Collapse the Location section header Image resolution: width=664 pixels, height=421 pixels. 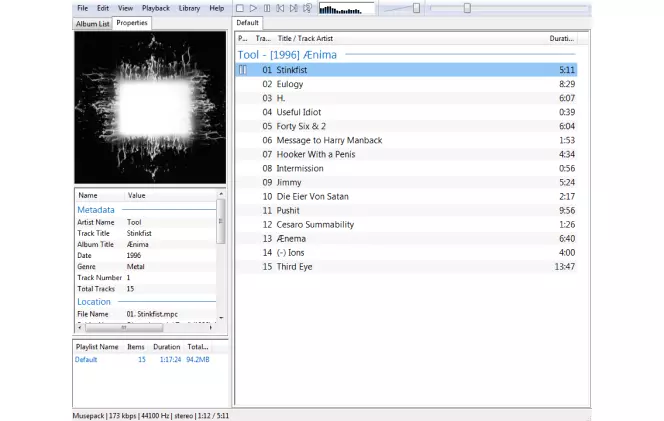pos(94,302)
